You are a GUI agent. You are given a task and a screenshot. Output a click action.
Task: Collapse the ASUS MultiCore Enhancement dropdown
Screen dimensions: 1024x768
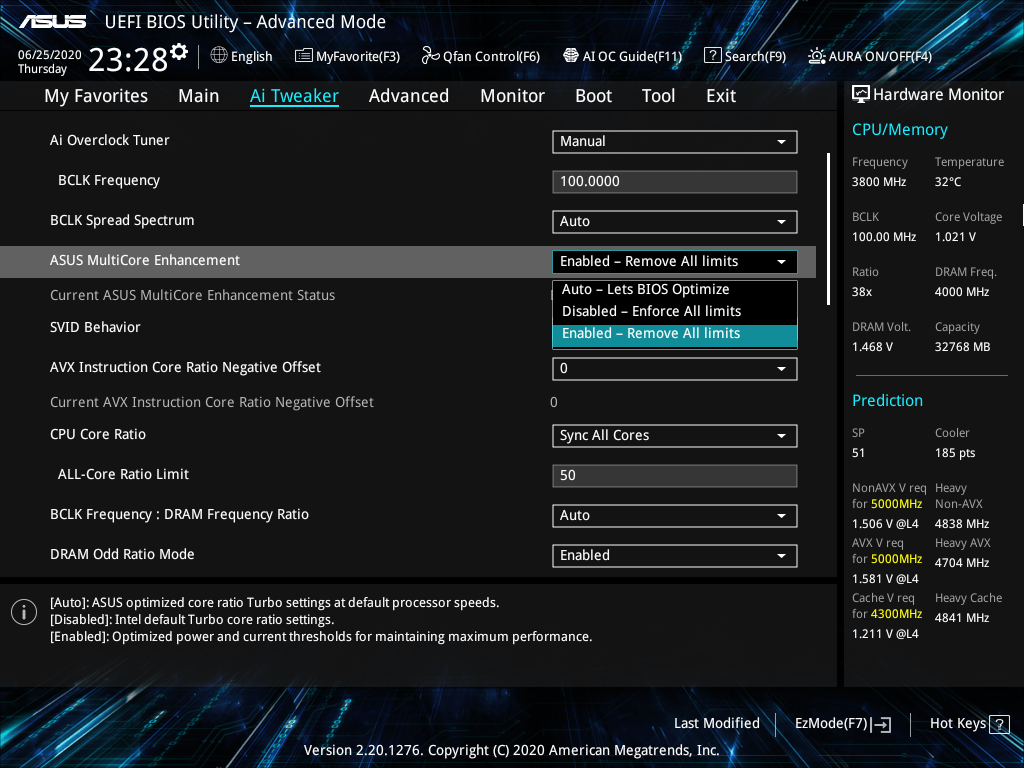click(675, 261)
